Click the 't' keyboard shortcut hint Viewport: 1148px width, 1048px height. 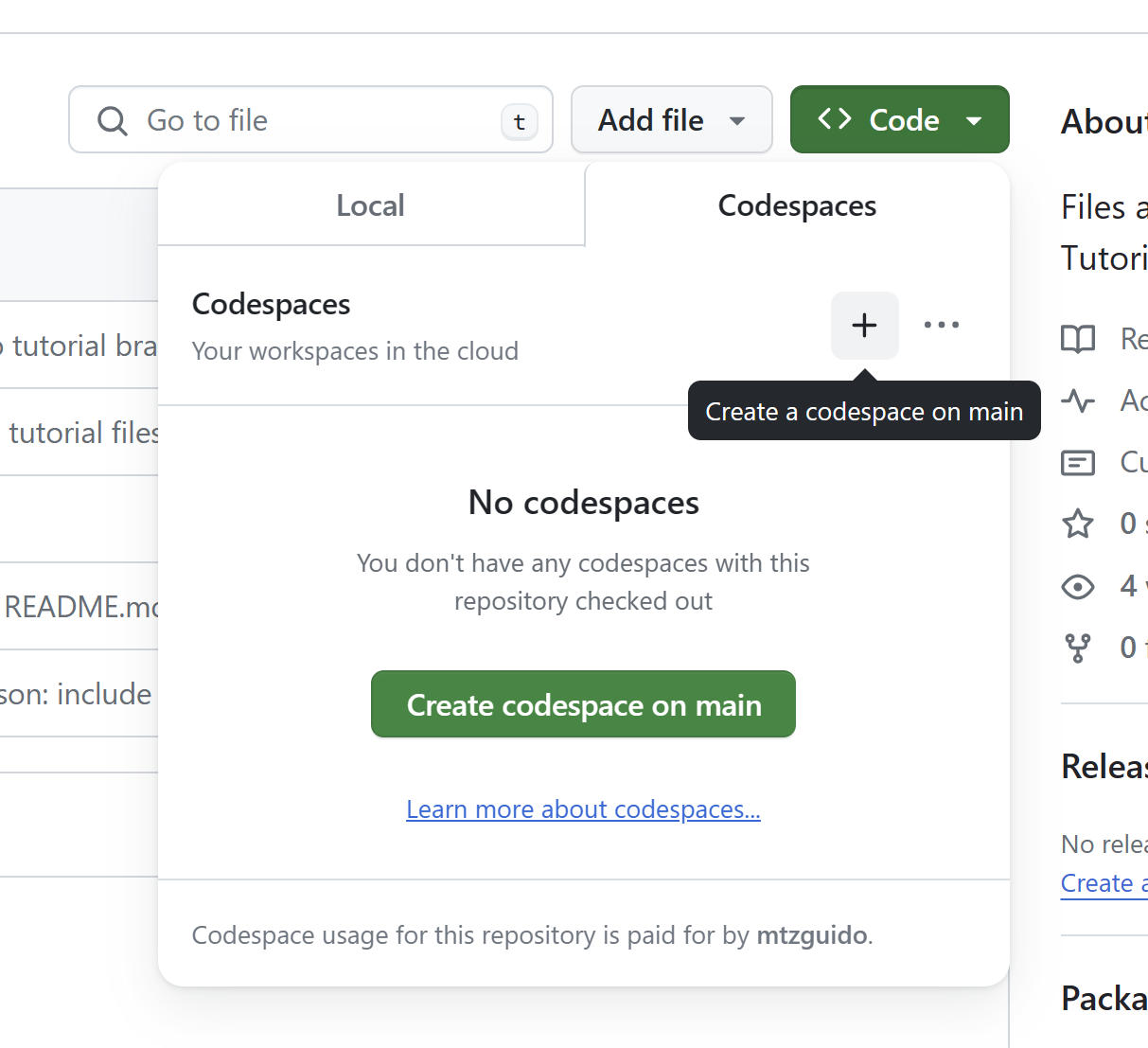point(519,122)
